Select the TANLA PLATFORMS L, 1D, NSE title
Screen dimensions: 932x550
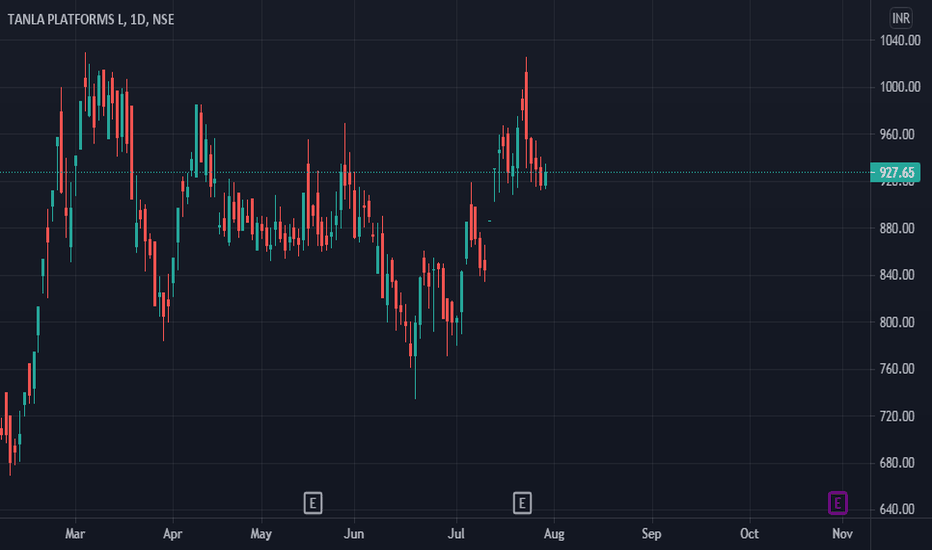click(x=91, y=20)
